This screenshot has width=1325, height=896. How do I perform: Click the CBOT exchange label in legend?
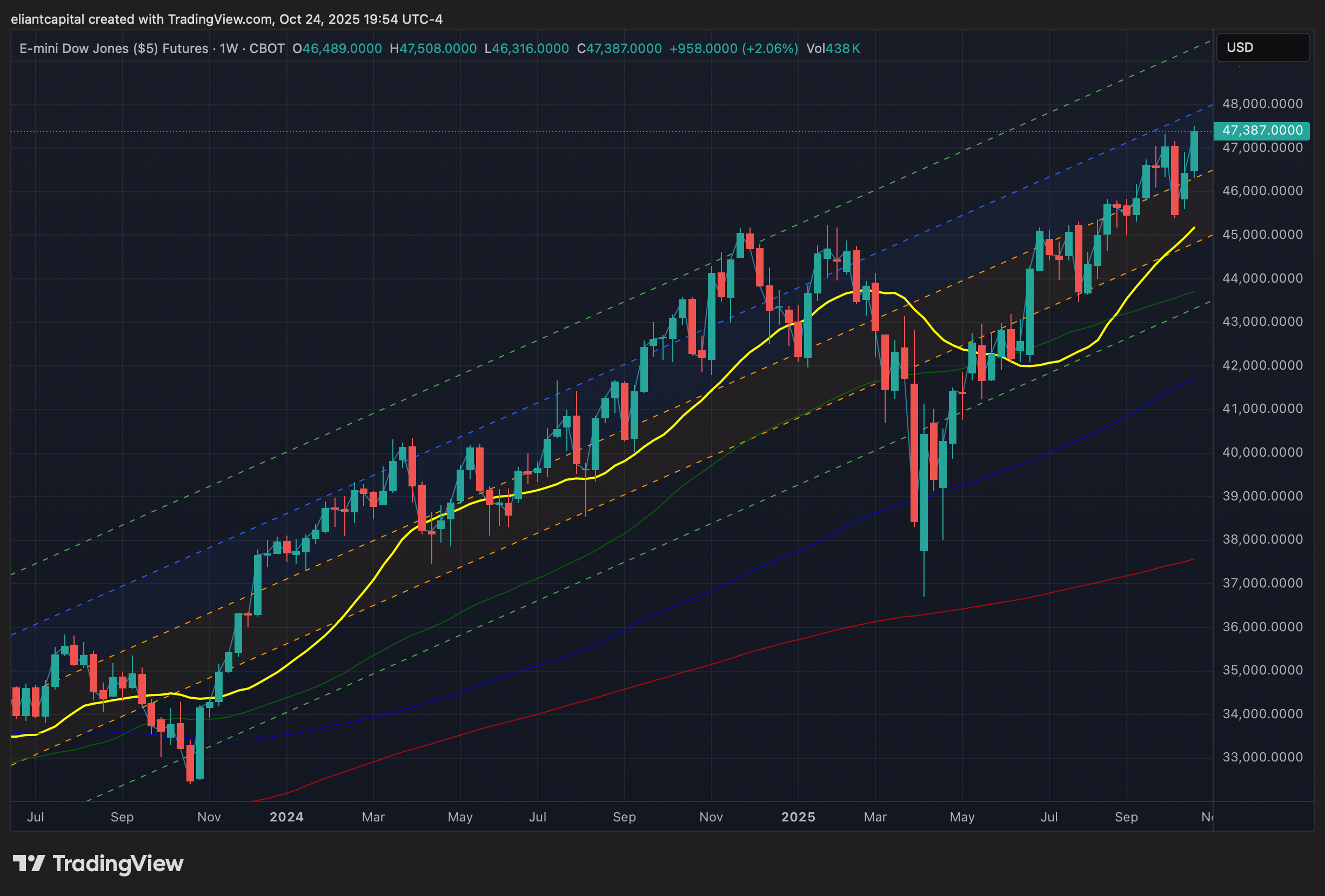click(x=267, y=49)
